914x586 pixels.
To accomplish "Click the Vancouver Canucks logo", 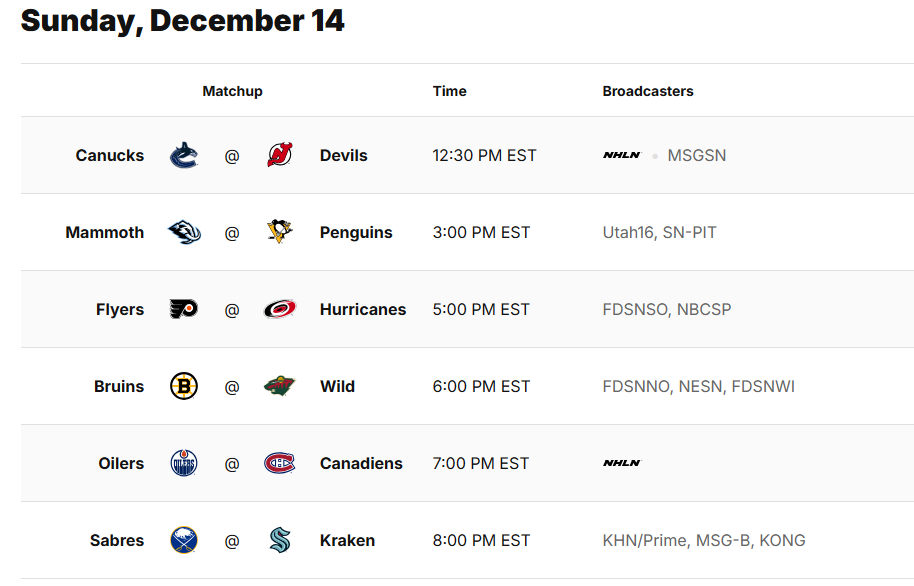I will tap(184, 155).
